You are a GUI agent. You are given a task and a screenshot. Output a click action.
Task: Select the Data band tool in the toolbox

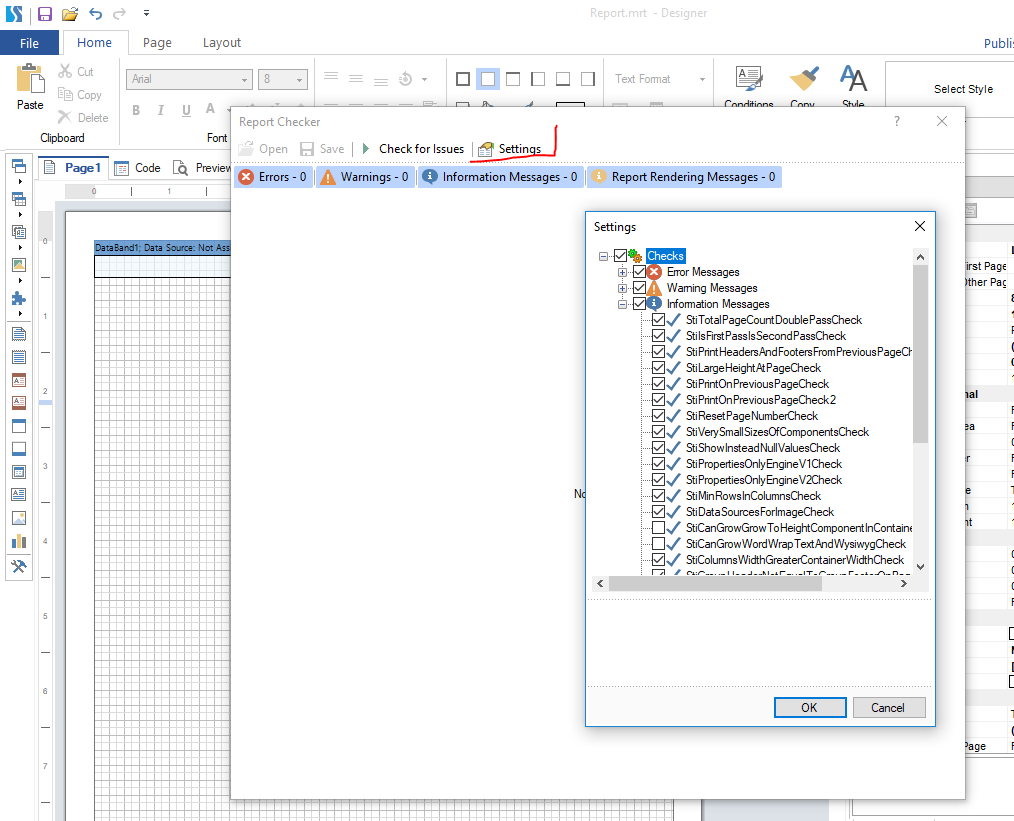tap(19, 472)
